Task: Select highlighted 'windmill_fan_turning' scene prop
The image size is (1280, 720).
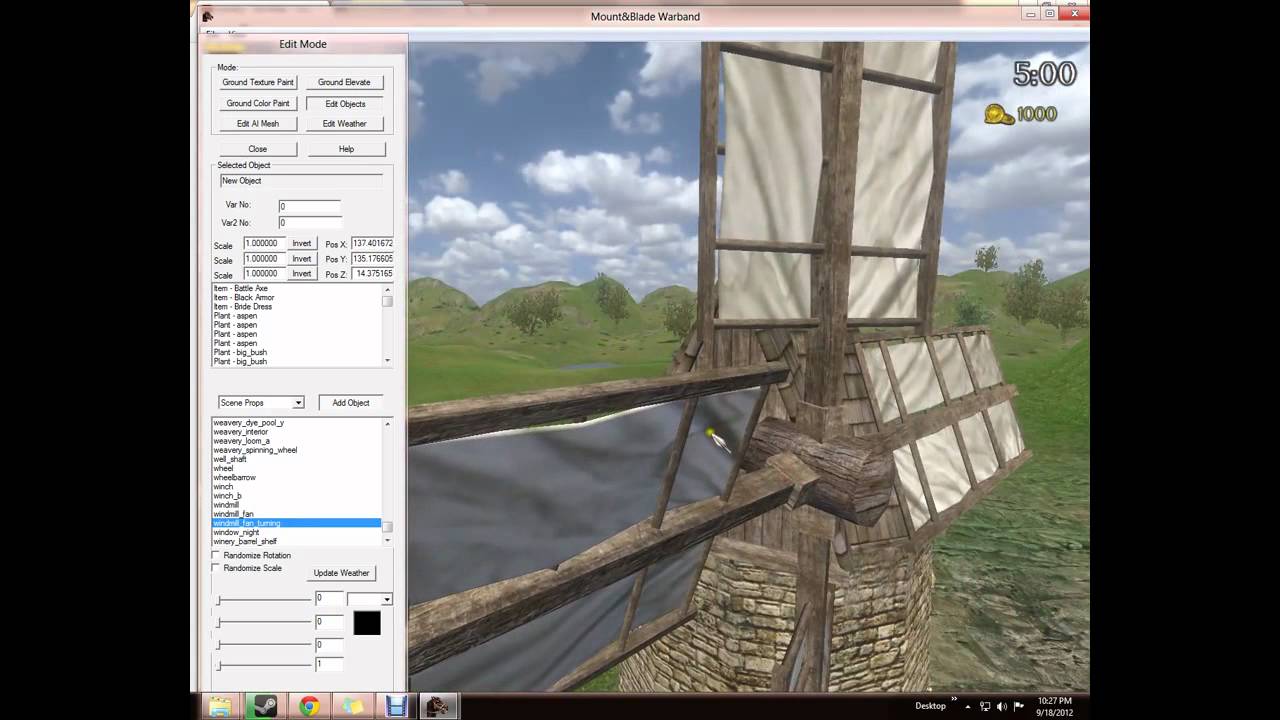Action: (296, 523)
